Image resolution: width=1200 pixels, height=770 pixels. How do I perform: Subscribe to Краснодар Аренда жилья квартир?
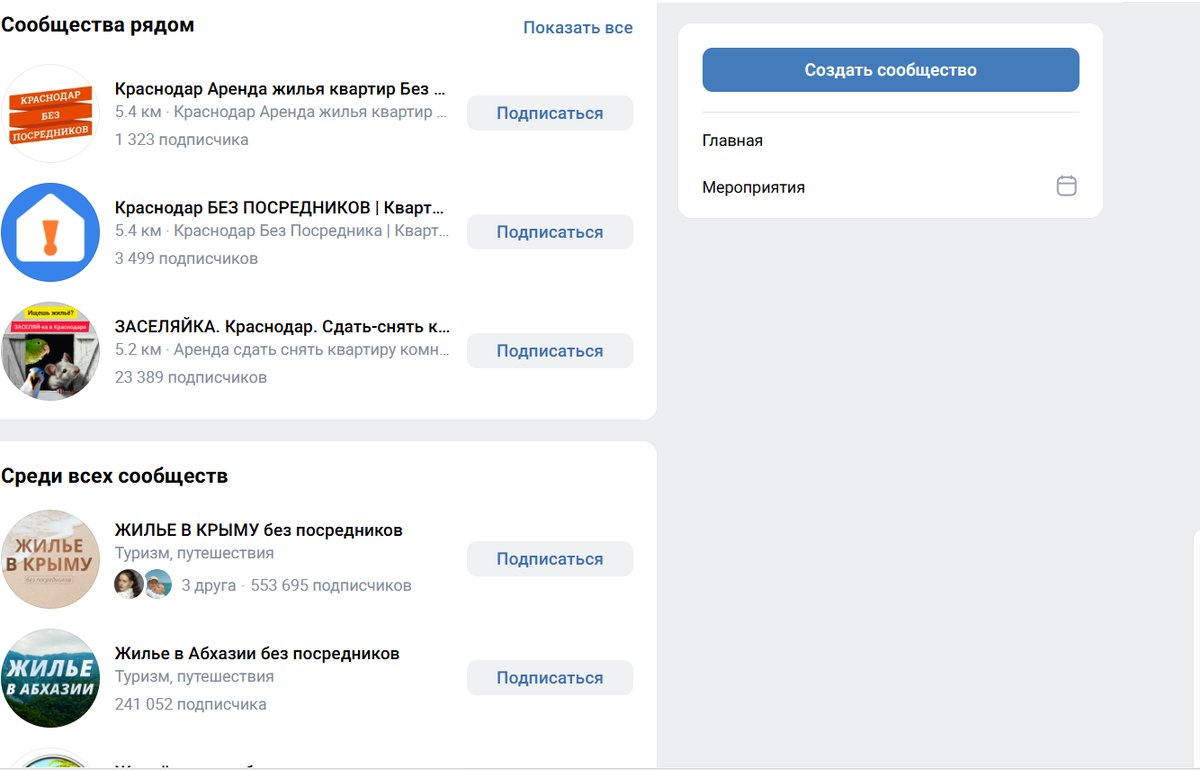pyautogui.click(x=550, y=113)
